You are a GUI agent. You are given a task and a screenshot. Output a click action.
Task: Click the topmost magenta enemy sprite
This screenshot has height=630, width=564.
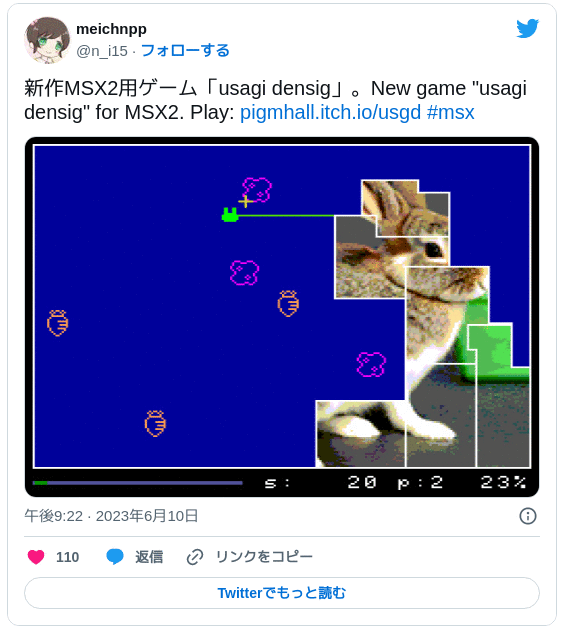pos(257,190)
